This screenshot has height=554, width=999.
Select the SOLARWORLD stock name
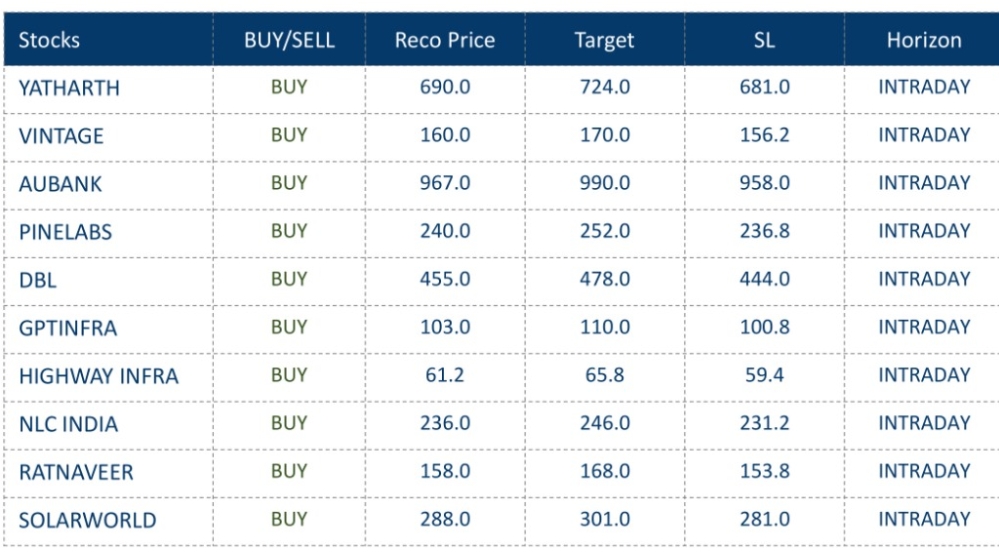tap(87, 520)
